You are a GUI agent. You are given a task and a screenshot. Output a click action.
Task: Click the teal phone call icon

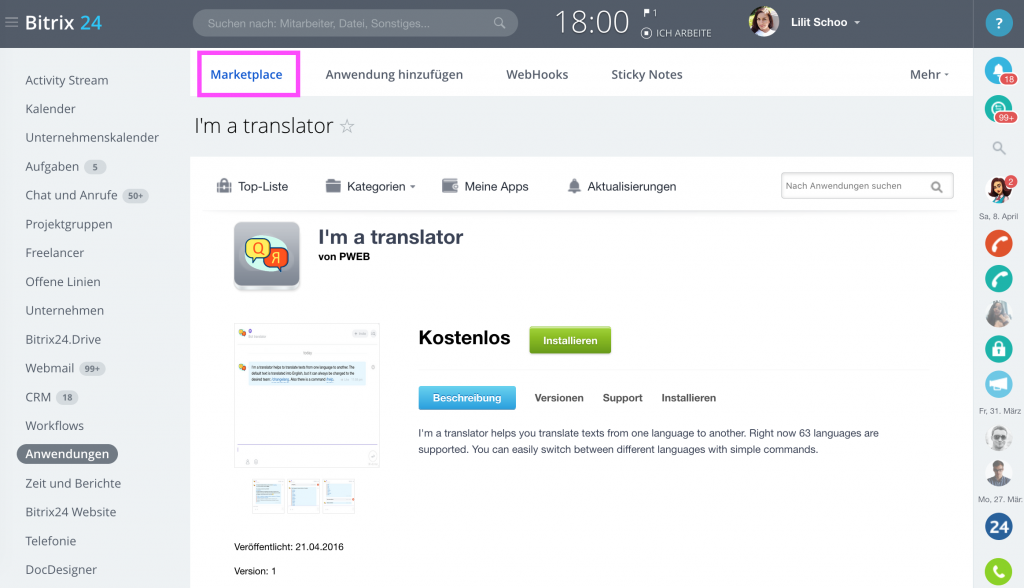point(999,279)
